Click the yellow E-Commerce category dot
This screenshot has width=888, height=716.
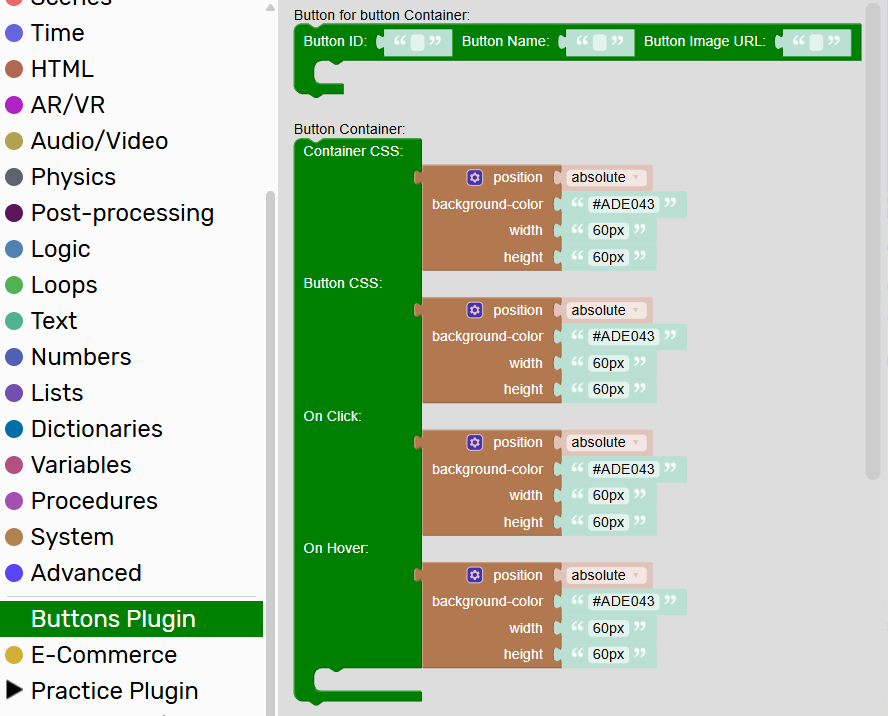[14, 655]
